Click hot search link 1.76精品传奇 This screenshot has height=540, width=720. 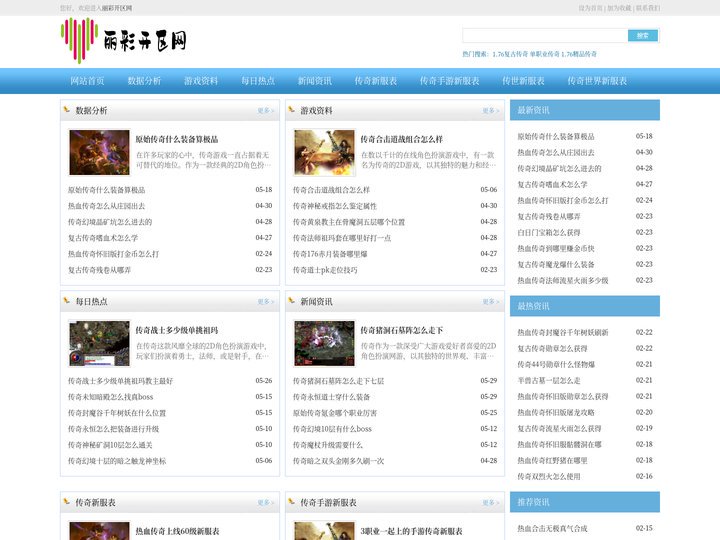click(579, 54)
